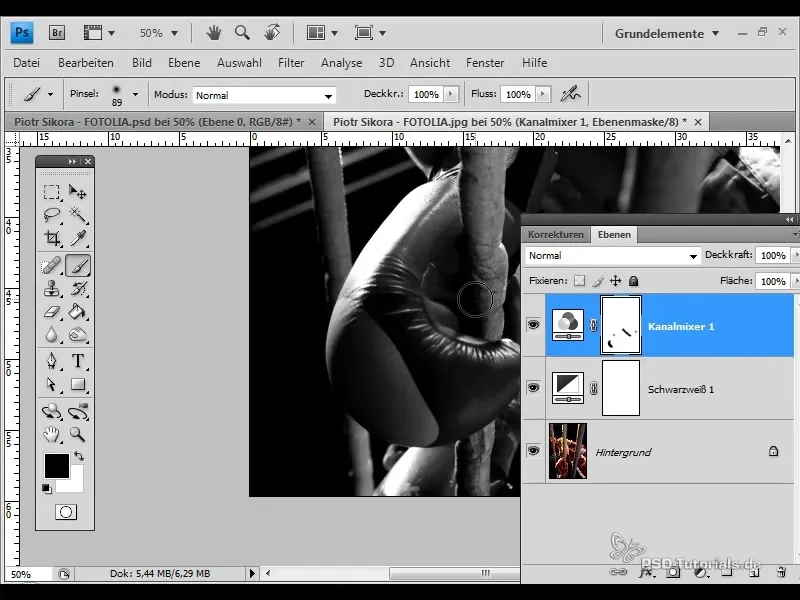Toggle lock image pixels
This screenshot has width=800, height=600.
(597, 281)
